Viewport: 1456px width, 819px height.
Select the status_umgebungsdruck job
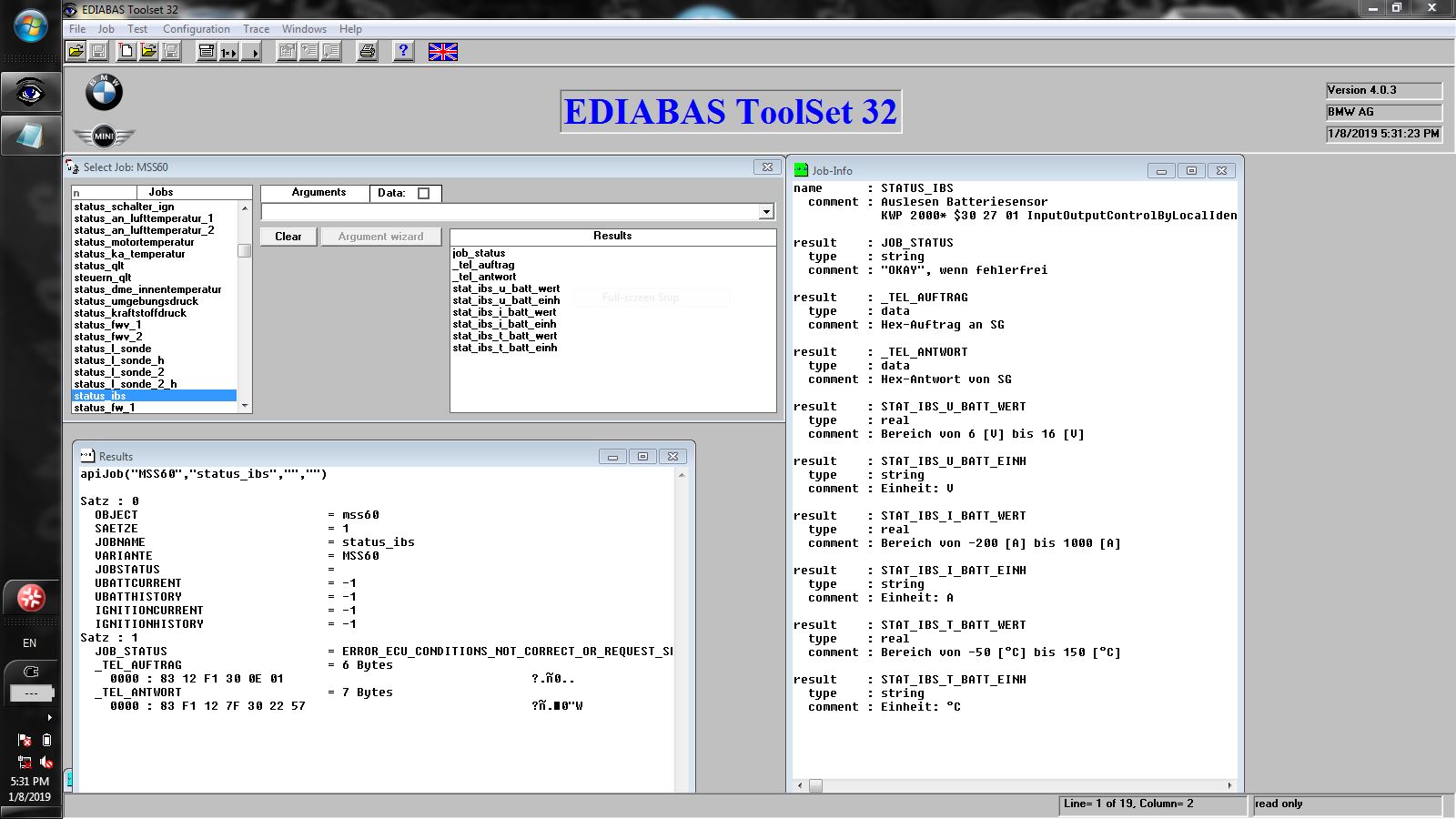pos(154,301)
